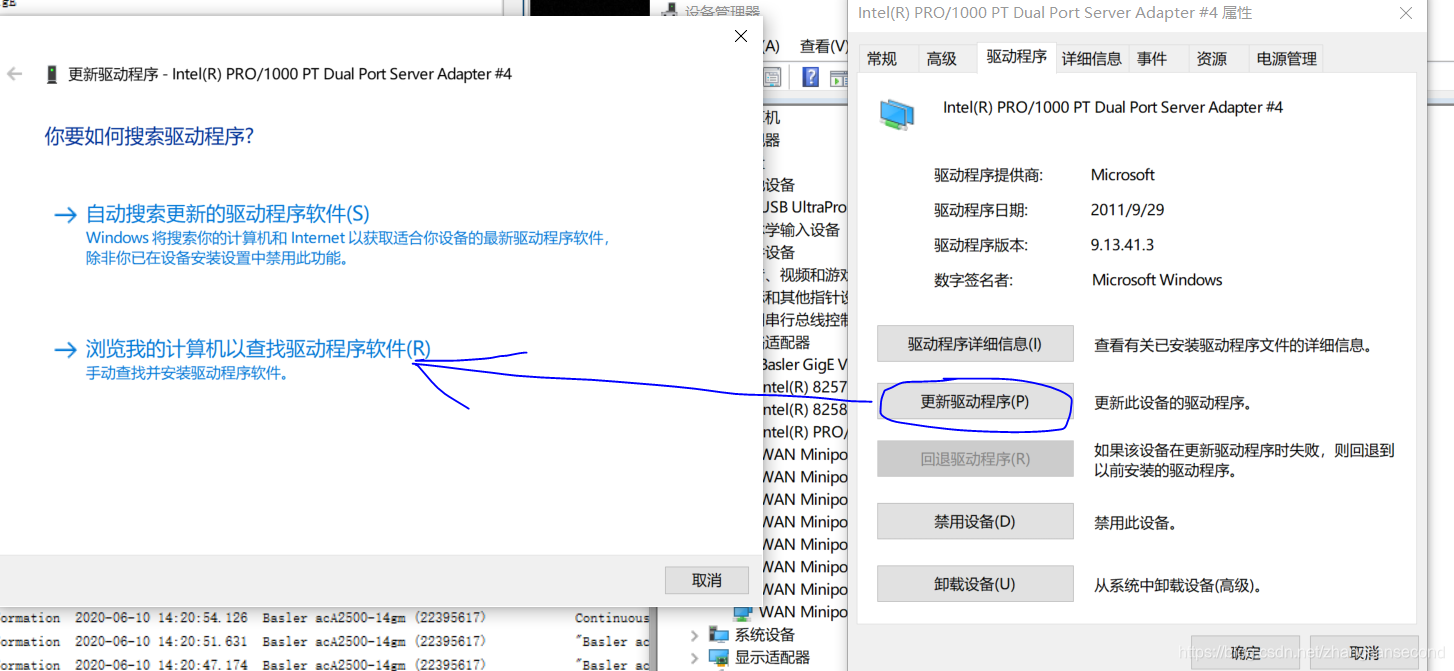Click the blue help icon in the Device Manager toolbar
This screenshot has height=671, width=1454.
click(811, 77)
